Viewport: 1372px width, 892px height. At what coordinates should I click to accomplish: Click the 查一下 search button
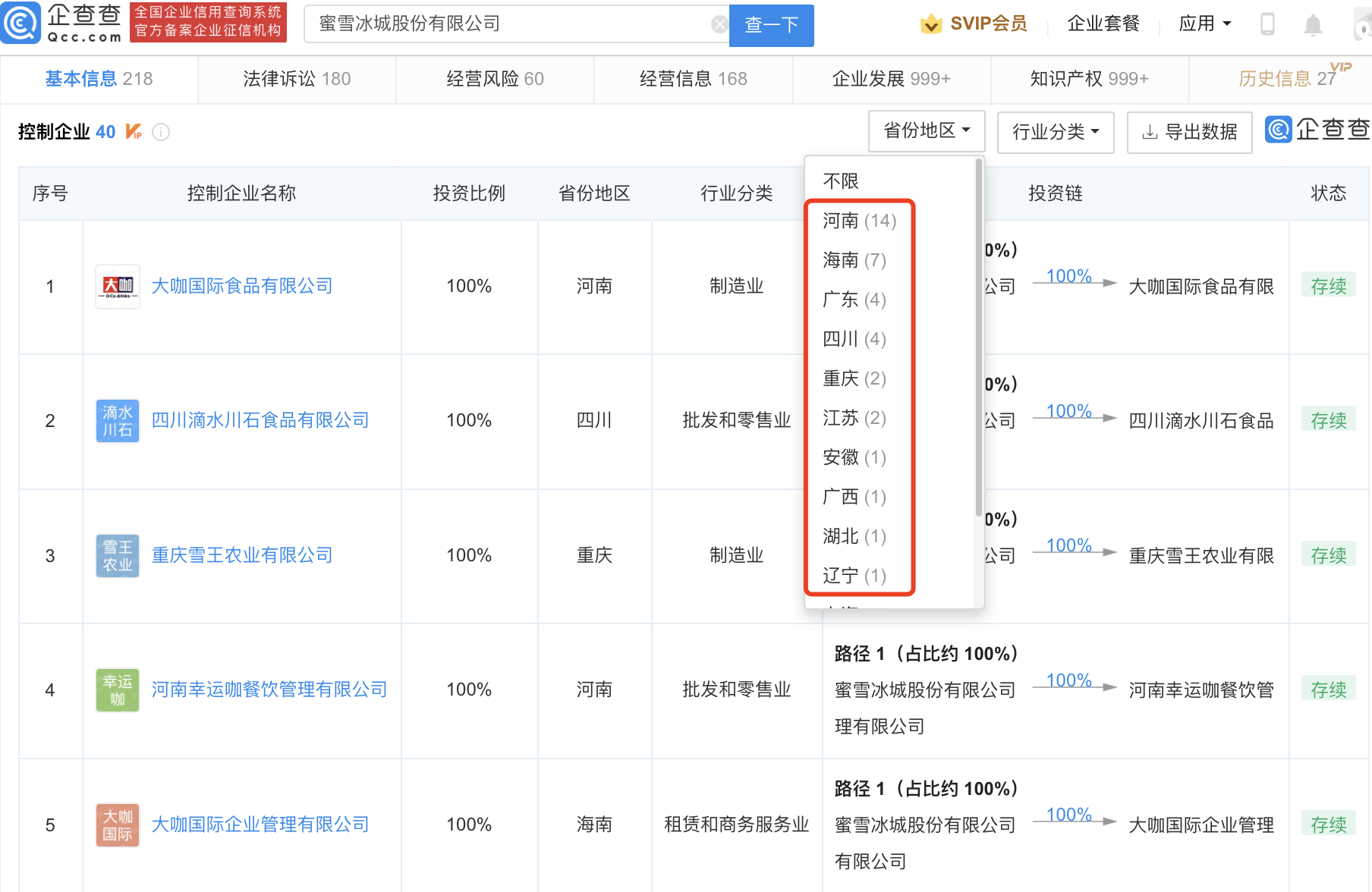(x=772, y=25)
